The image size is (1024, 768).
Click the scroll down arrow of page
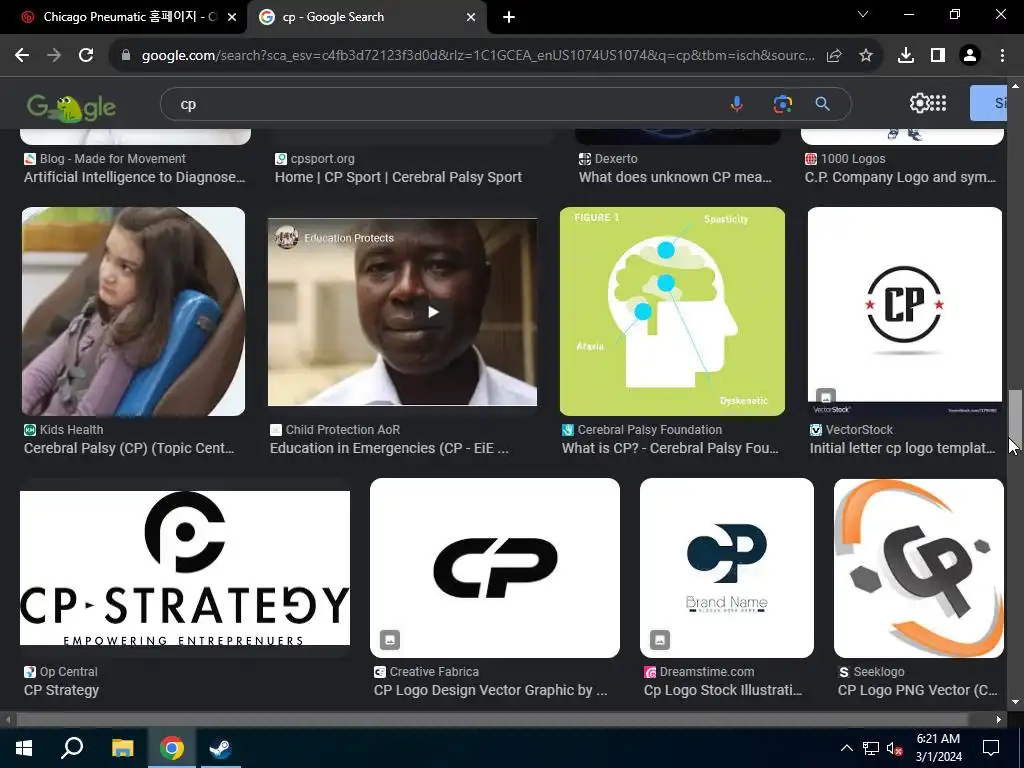coord(1015,703)
